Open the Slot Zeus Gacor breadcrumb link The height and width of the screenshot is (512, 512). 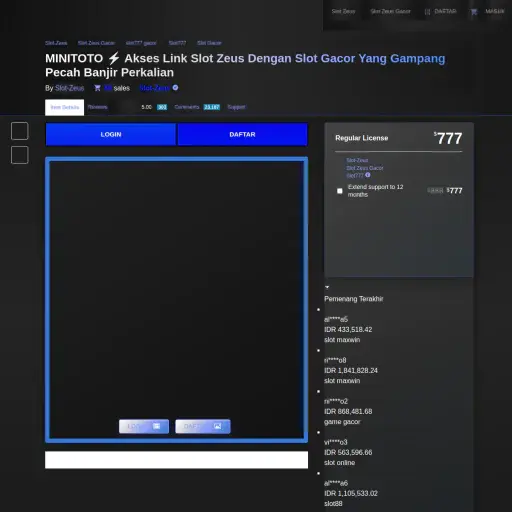[96, 43]
